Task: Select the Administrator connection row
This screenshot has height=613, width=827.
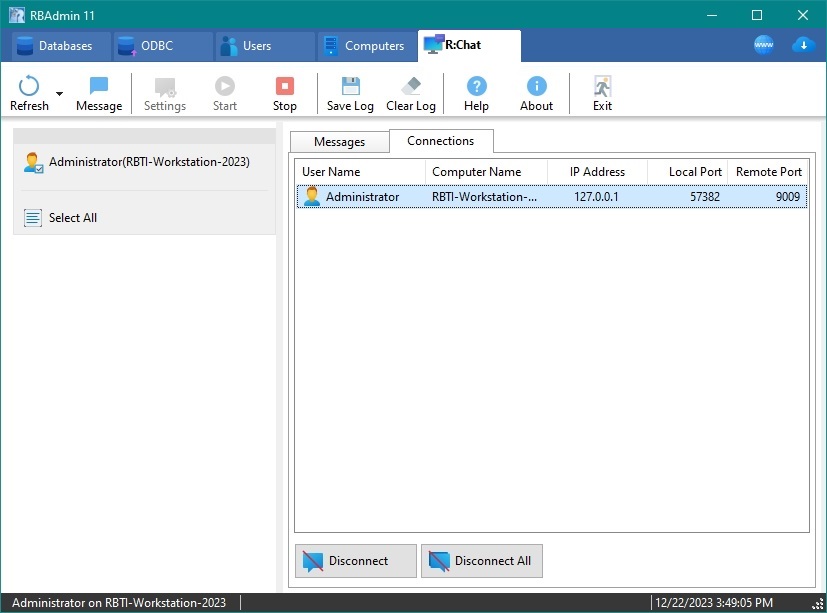Action: [x=552, y=197]
